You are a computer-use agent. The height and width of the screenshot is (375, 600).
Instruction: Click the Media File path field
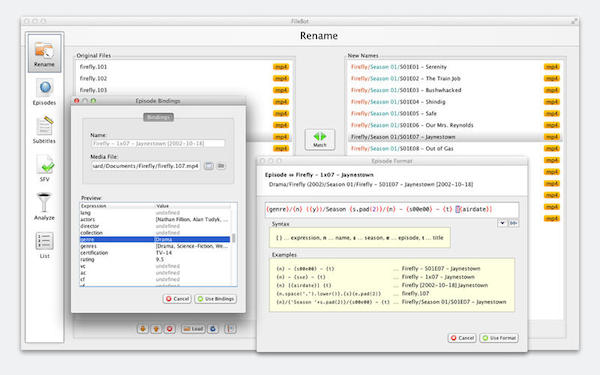145,166
